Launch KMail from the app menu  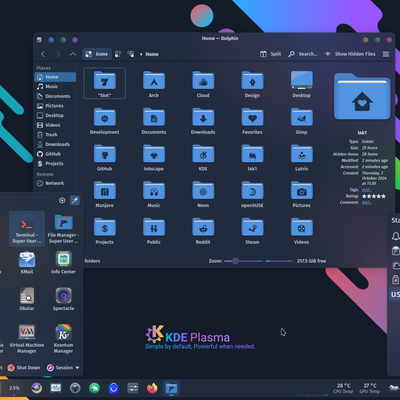coord(27,262)
